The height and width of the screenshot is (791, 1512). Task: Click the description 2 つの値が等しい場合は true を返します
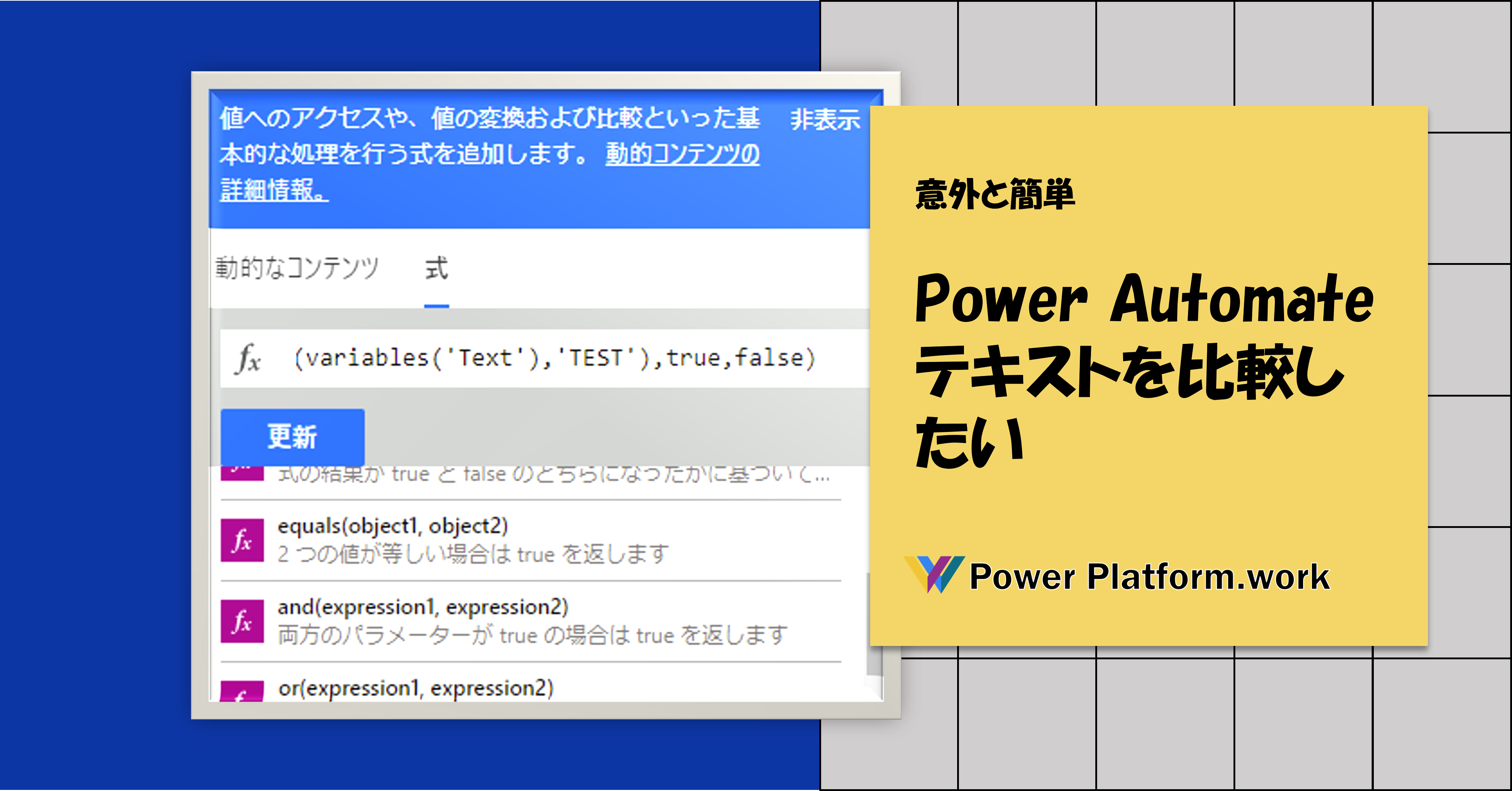pyautogui.click(x=473, y=554)
